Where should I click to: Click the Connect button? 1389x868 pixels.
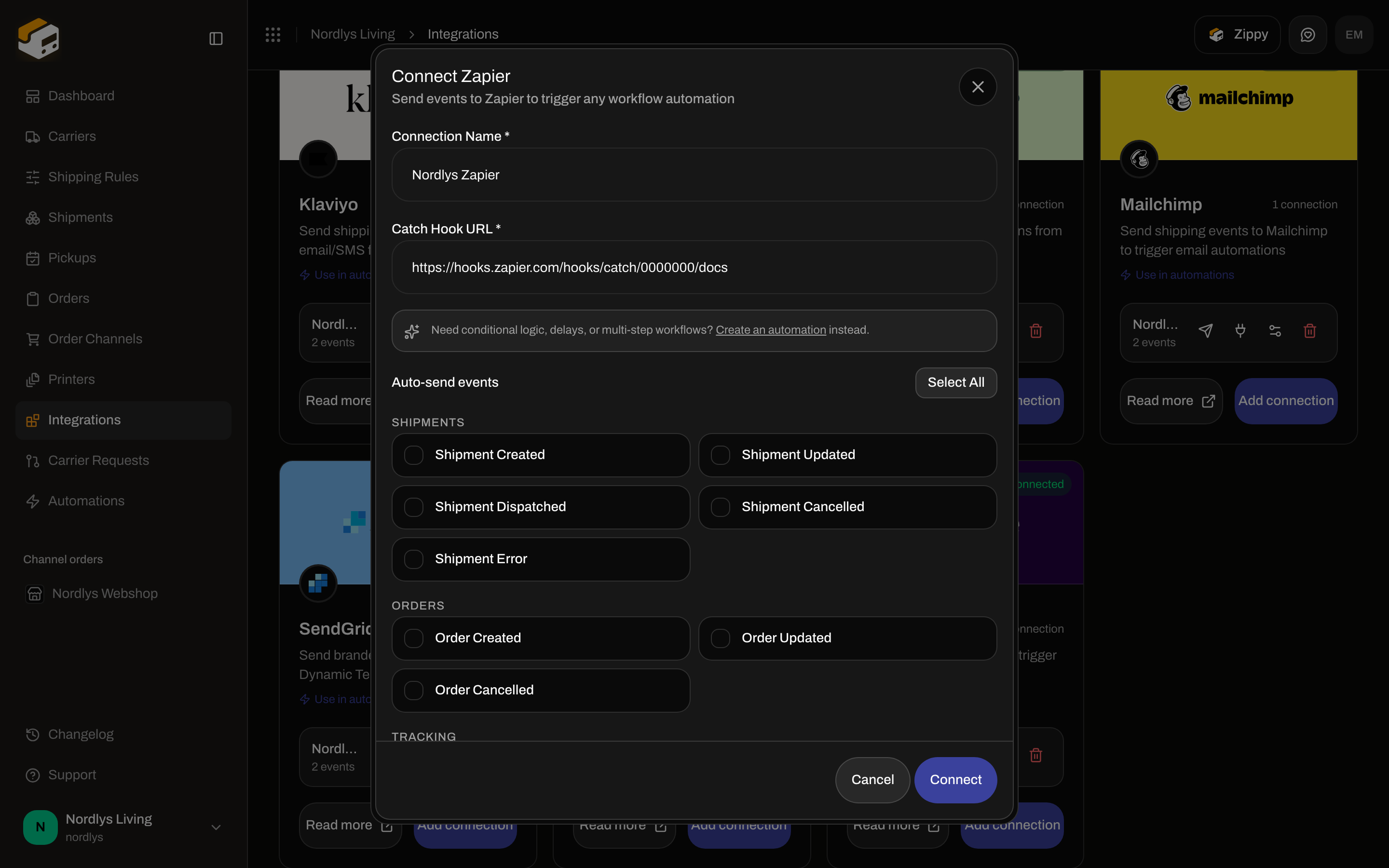[x=955, y=780]
